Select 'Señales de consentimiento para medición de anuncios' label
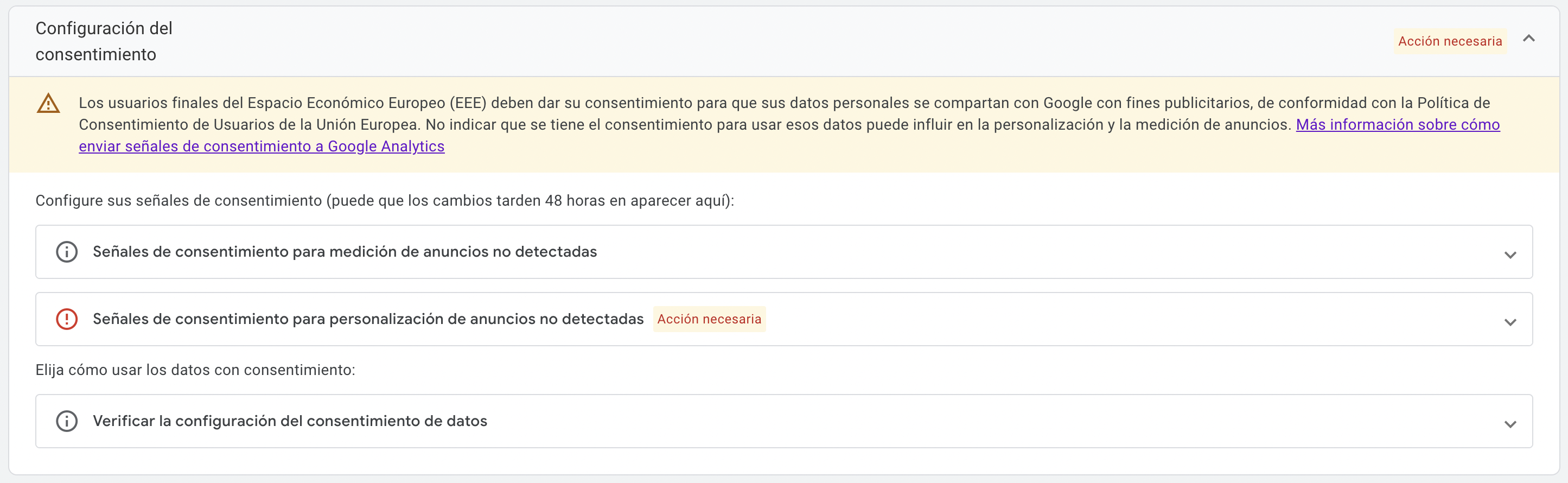Screen dimensions: 1568x483 tap(345, 252)
